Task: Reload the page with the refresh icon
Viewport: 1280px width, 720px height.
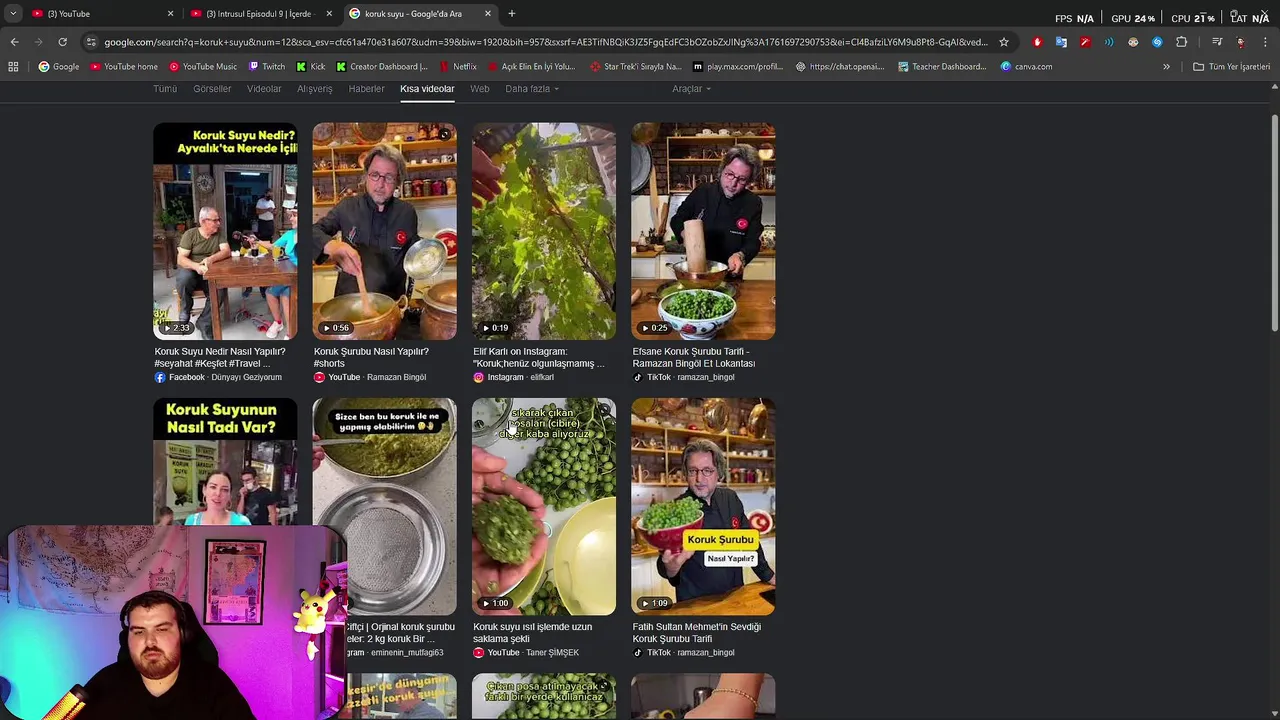Action: pos(62,42)
